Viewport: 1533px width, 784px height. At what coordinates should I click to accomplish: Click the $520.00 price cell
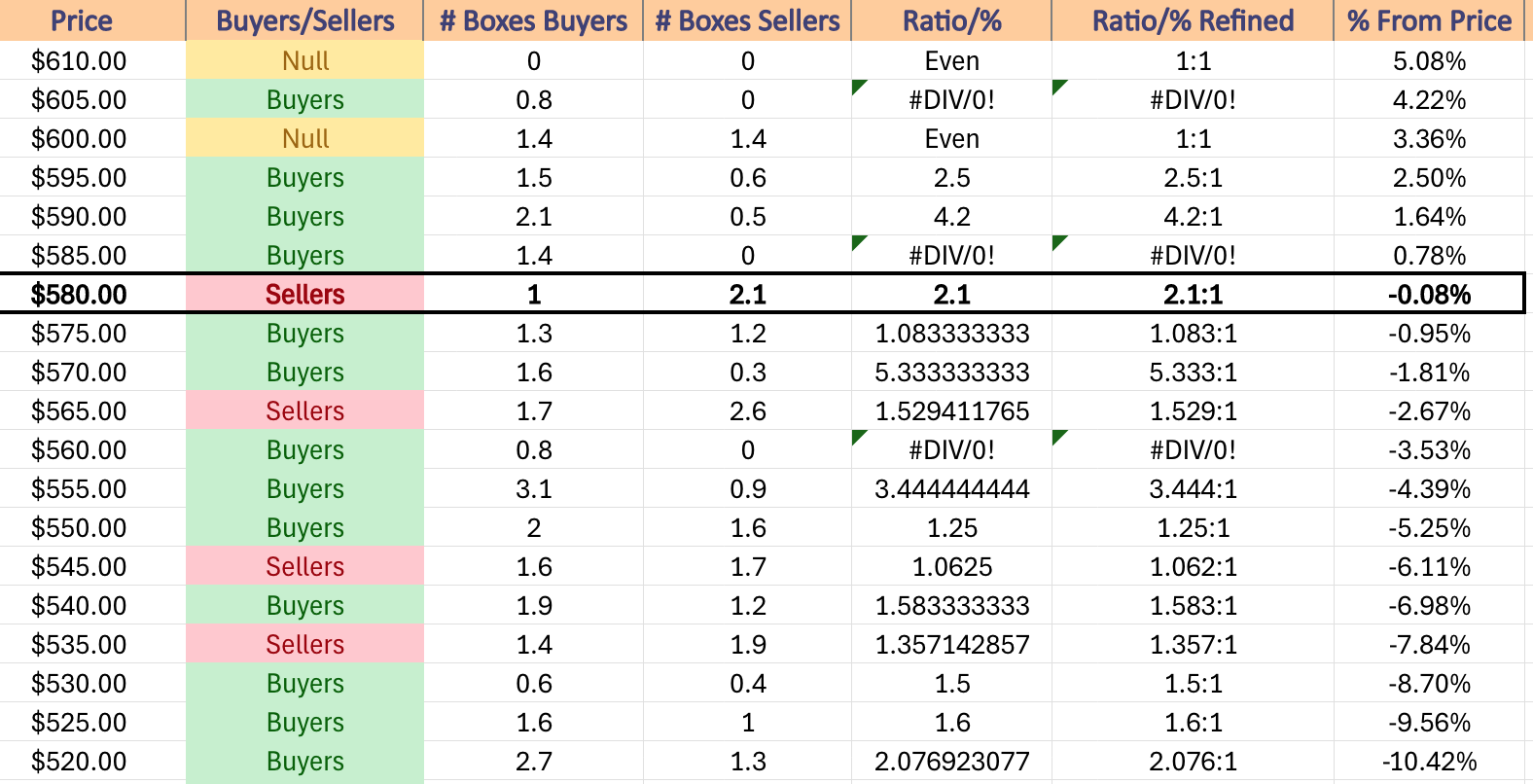pos(92,761)
